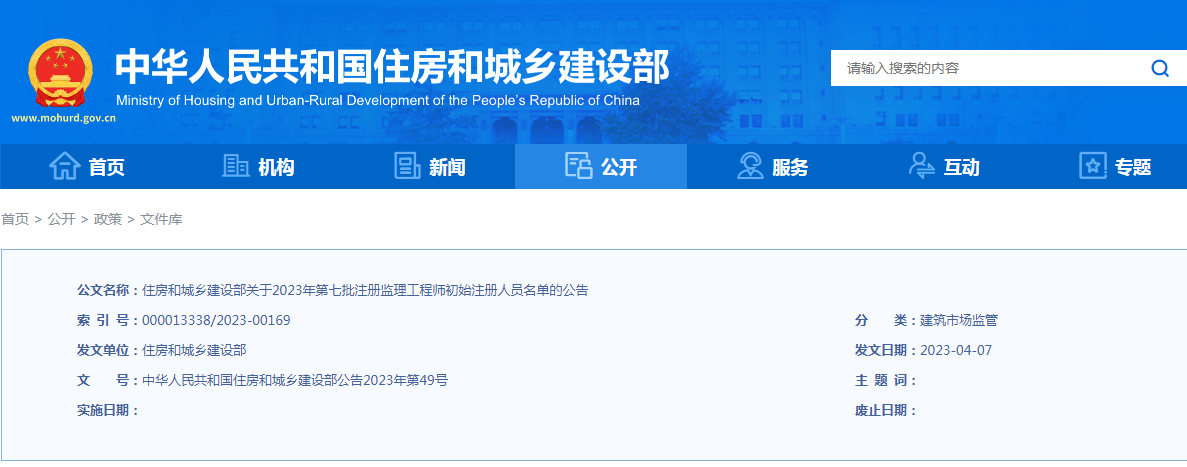Image resolution: width=1187 pixels, height=467 pixels.
Task: Click the house icon beside 首页
Action: point(65,167)
